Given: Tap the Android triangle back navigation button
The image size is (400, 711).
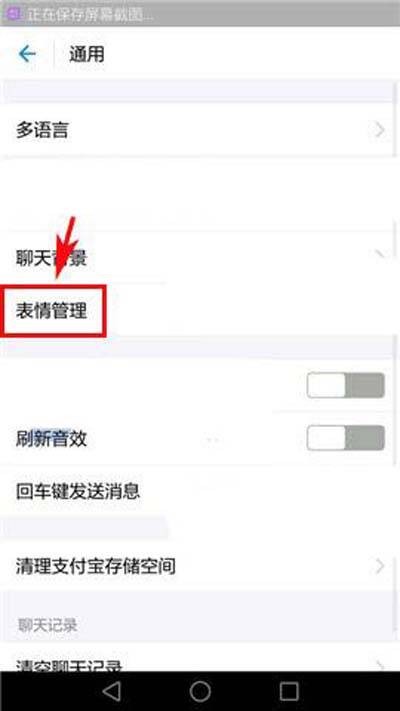Looking at the screenshot, I should tap(112, 691).
